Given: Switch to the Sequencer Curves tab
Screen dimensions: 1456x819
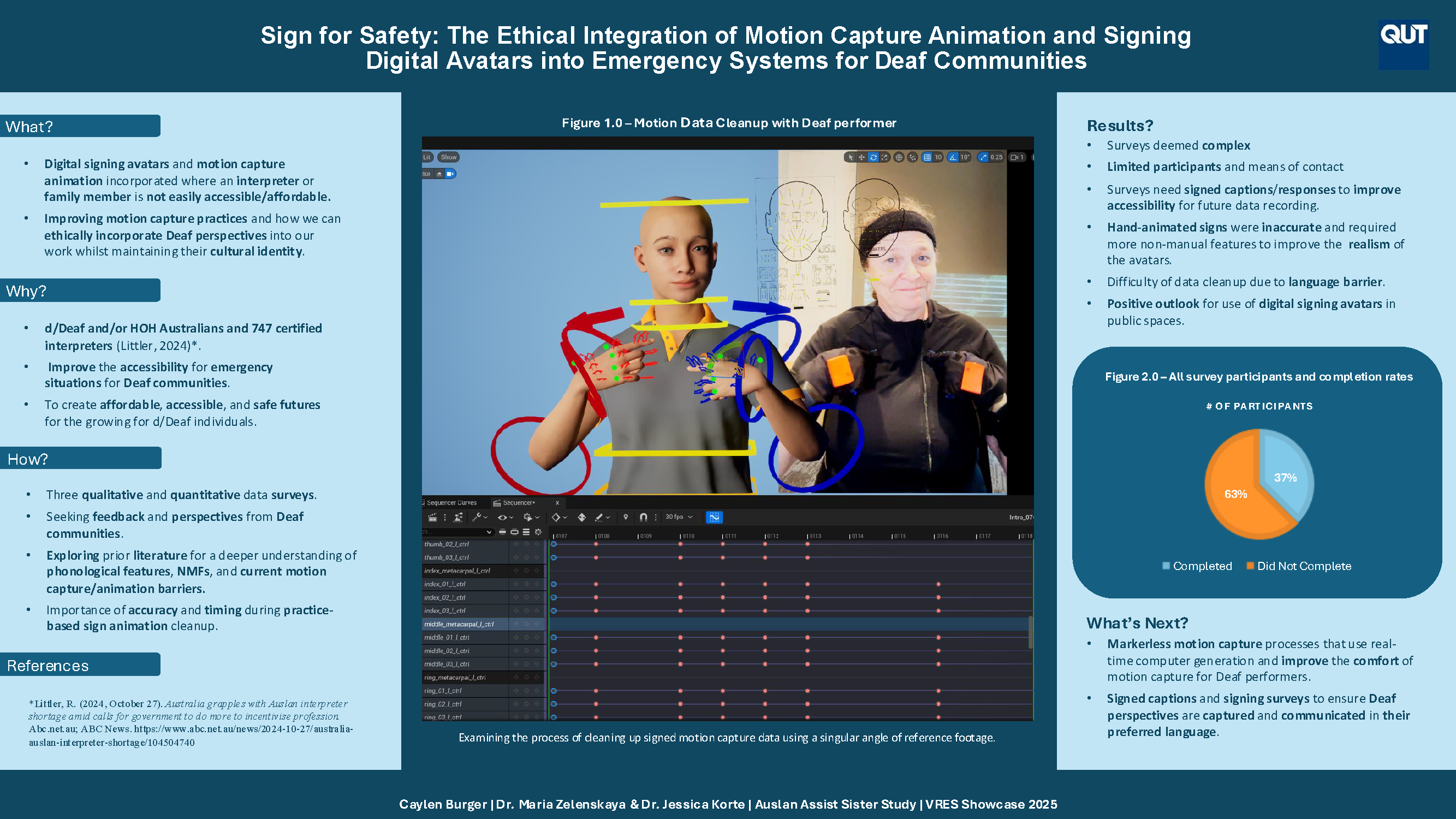Looking at the screenshot, I should 451,502.
